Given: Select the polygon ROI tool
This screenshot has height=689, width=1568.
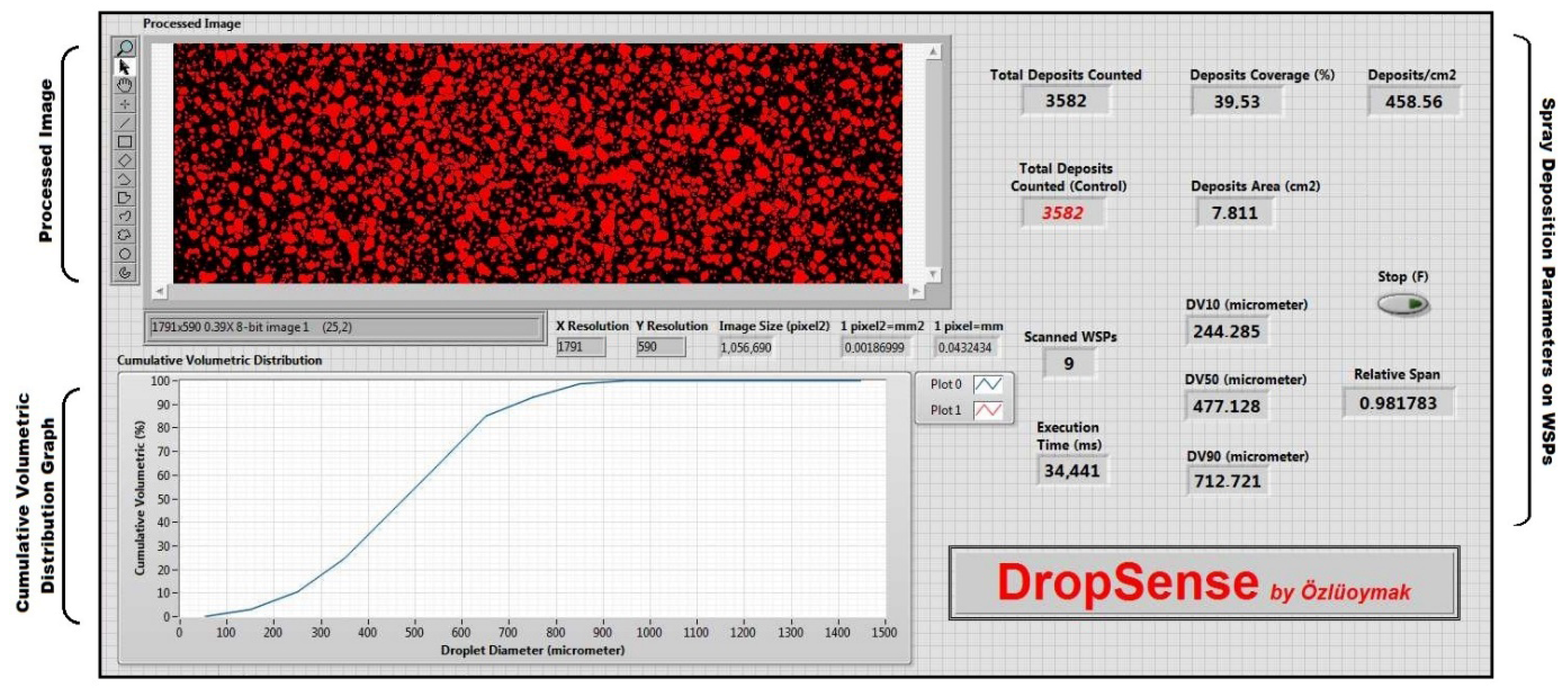Looking at the screenshot, I should tap(125, 198).
